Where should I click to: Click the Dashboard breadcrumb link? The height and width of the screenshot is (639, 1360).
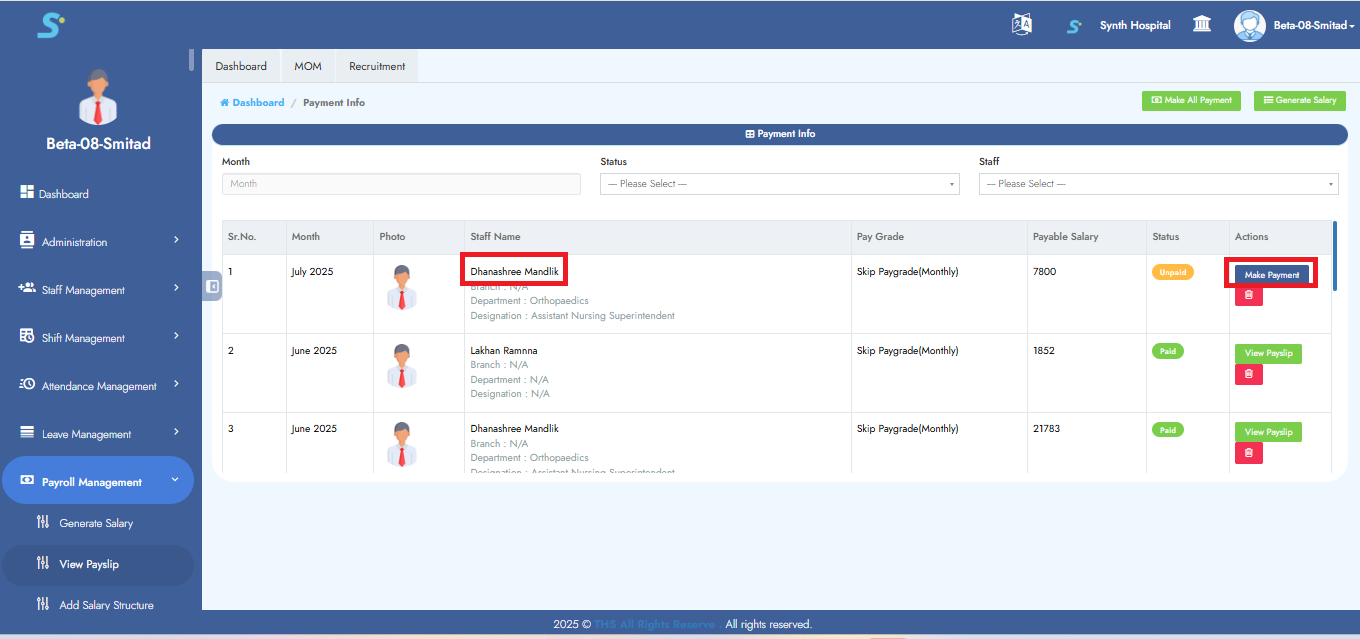(257, 103)
